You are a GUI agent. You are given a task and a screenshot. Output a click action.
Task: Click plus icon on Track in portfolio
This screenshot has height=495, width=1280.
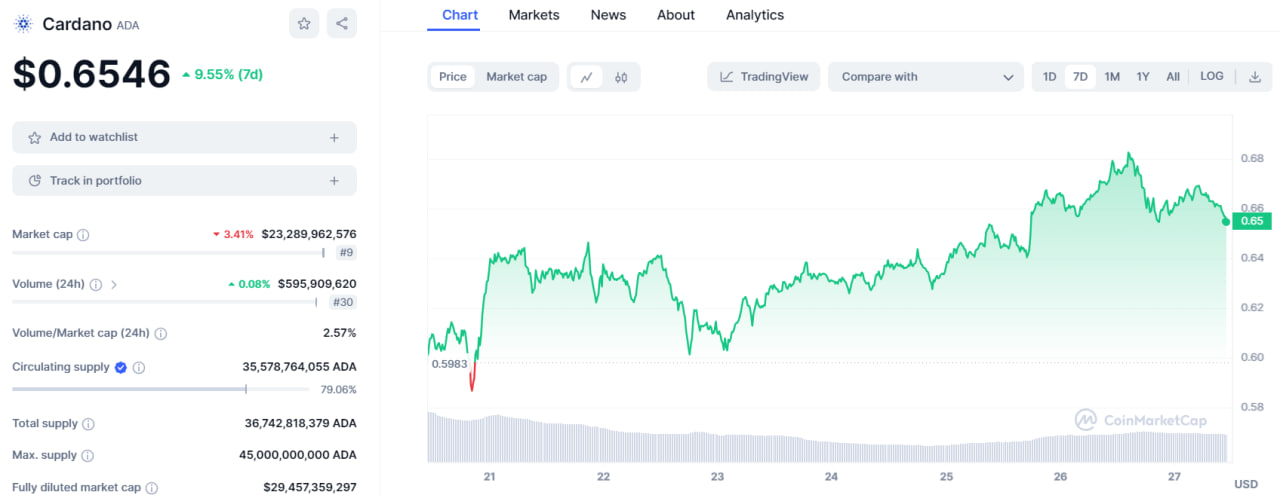tap(334, 181)
